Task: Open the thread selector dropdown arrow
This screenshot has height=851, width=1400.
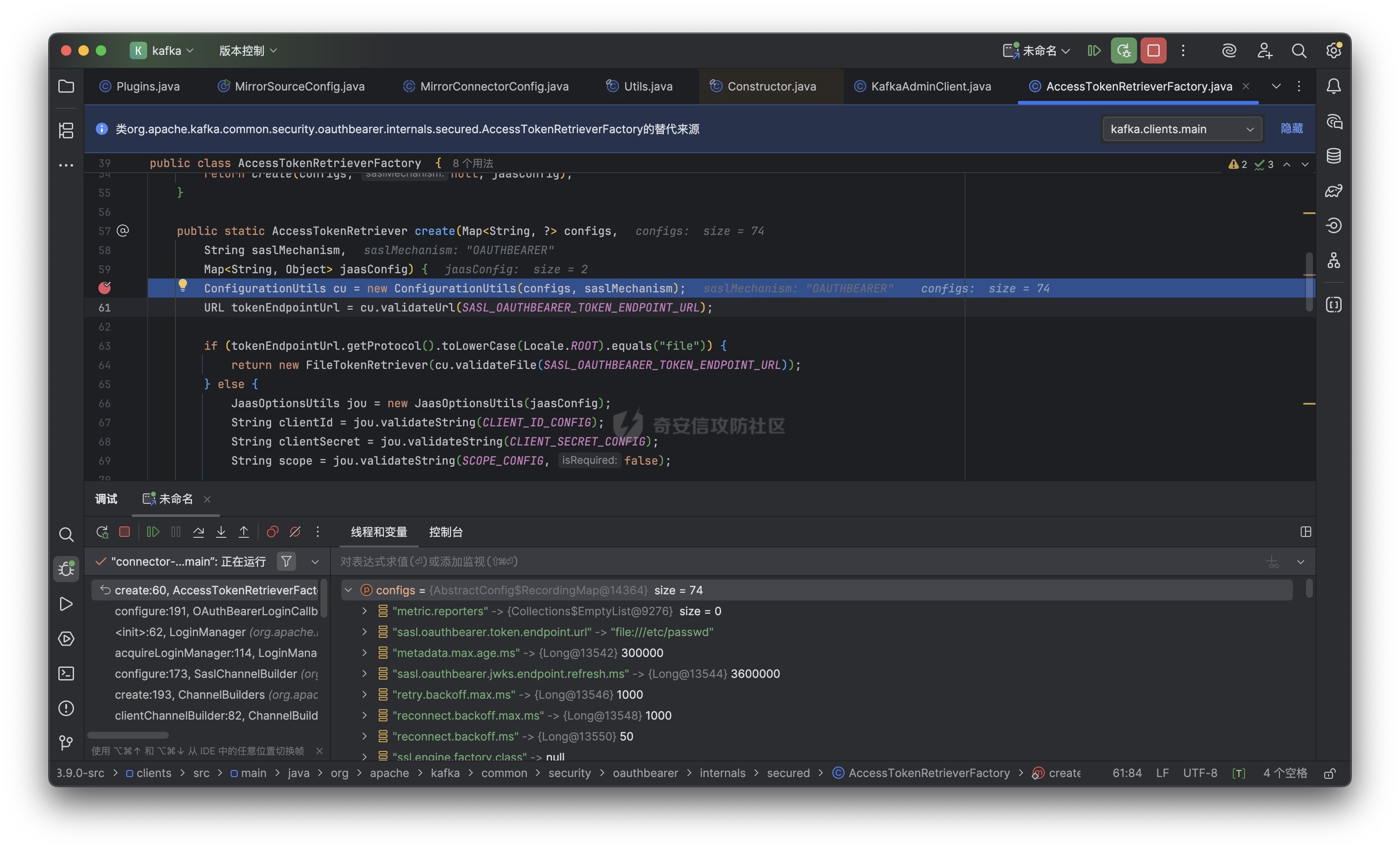Action: tap(315, 562)
